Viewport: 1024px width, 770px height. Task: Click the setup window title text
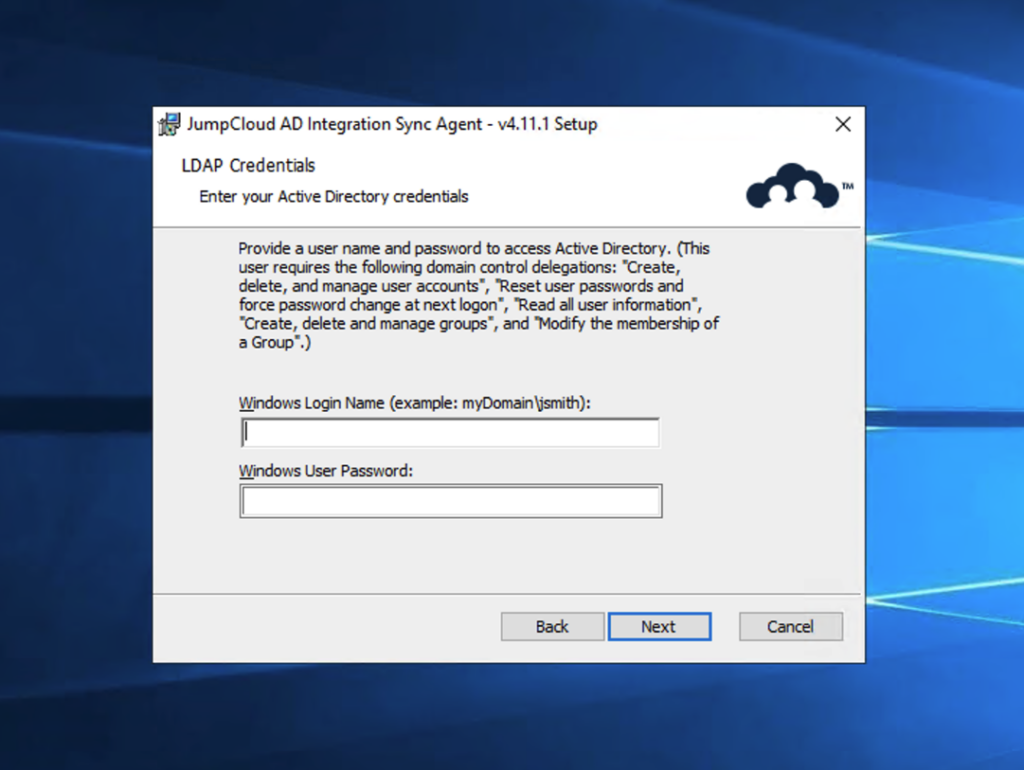(x=392, y=124)
